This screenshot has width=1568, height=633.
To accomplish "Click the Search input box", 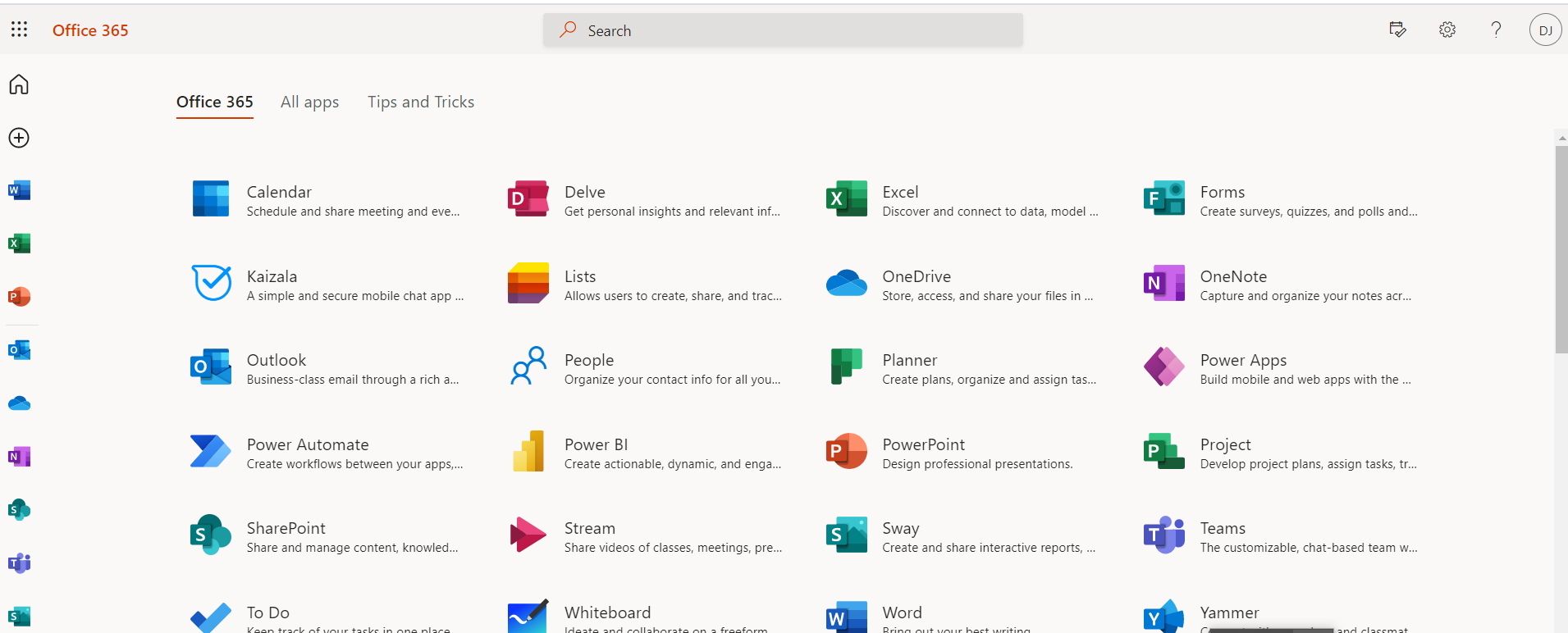I will point(783,30).
